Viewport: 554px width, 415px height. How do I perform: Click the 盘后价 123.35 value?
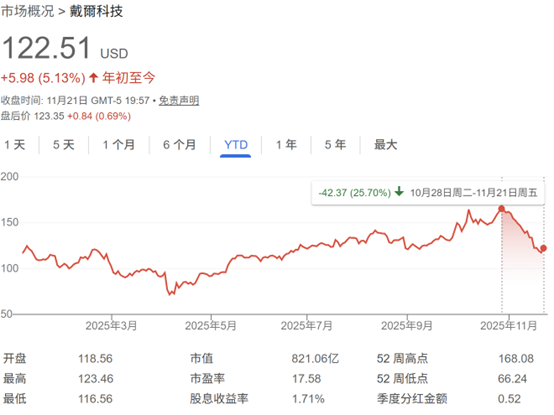[33, 116]
